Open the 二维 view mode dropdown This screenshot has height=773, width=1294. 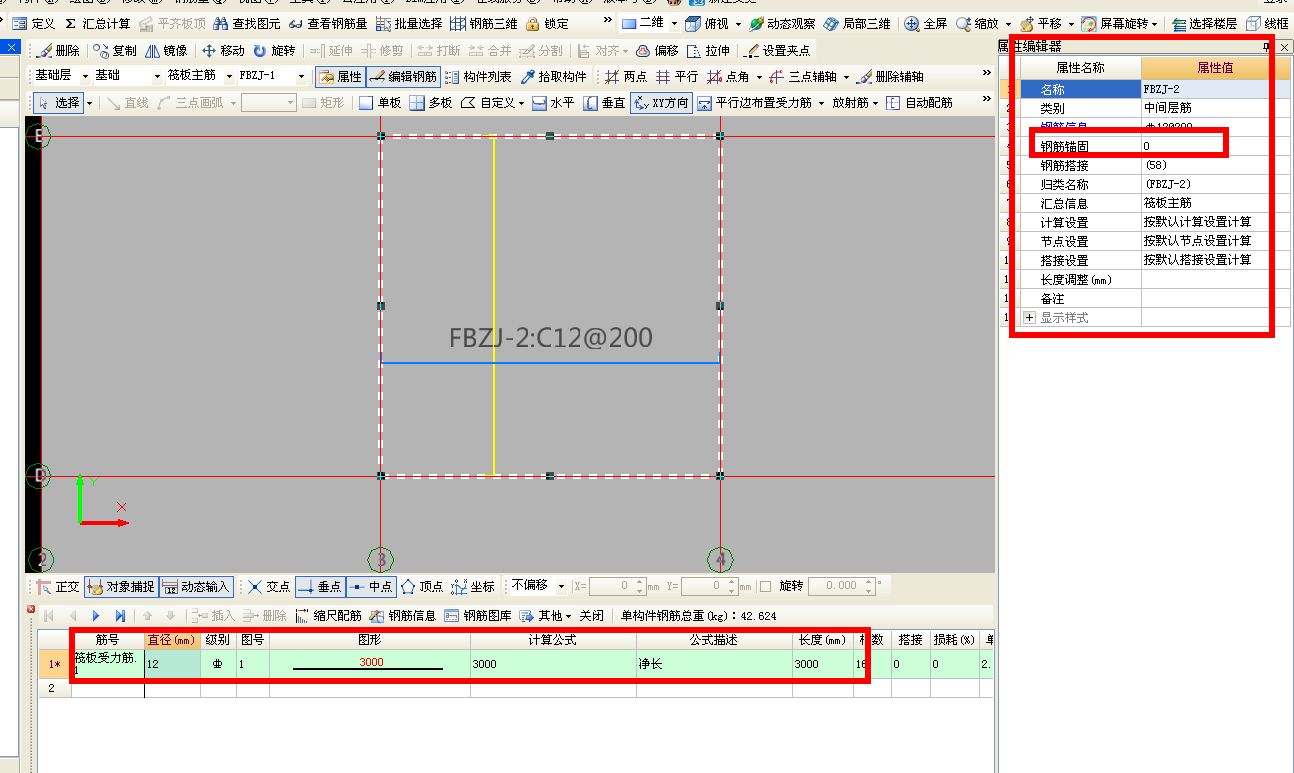click(673, 24)
